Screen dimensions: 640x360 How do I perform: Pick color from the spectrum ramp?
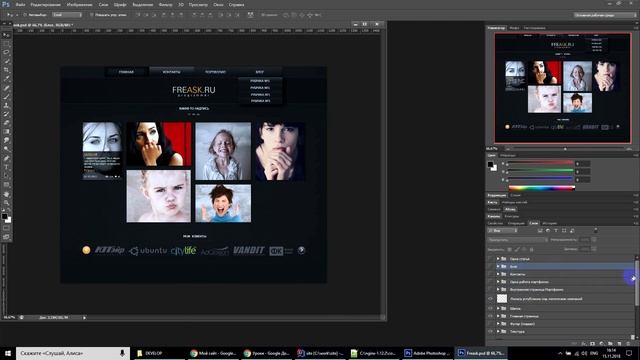542,188
